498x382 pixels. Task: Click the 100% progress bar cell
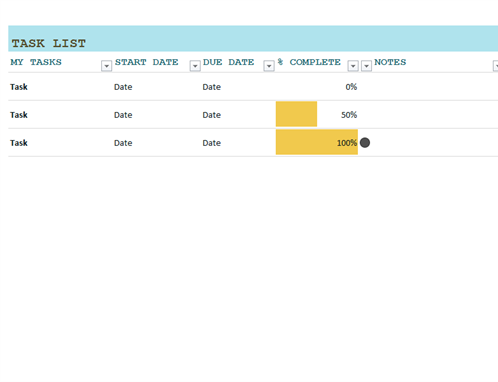pos(317,142)
